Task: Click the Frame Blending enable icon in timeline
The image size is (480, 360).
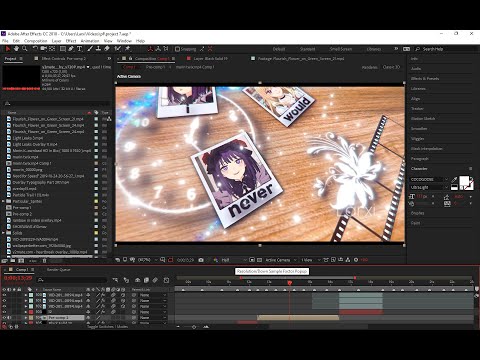Action: click(146, 280)
